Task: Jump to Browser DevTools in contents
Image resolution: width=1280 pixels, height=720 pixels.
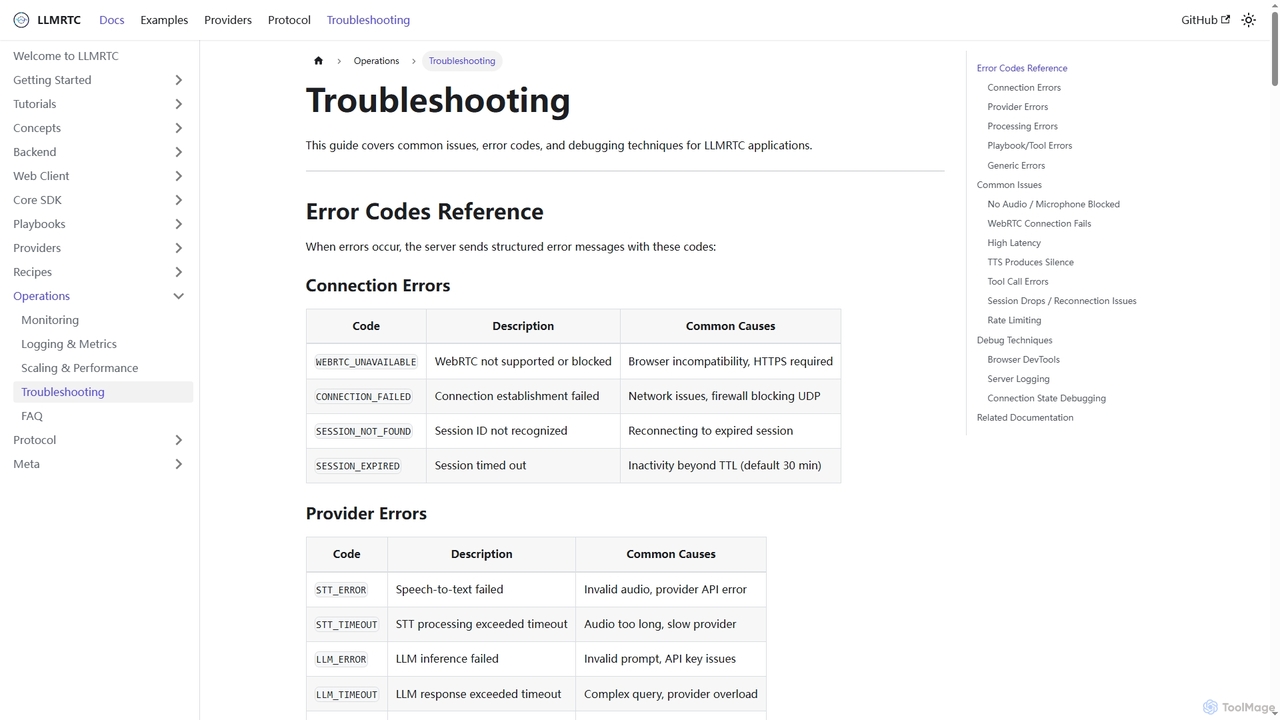Action: [1023, 359]
